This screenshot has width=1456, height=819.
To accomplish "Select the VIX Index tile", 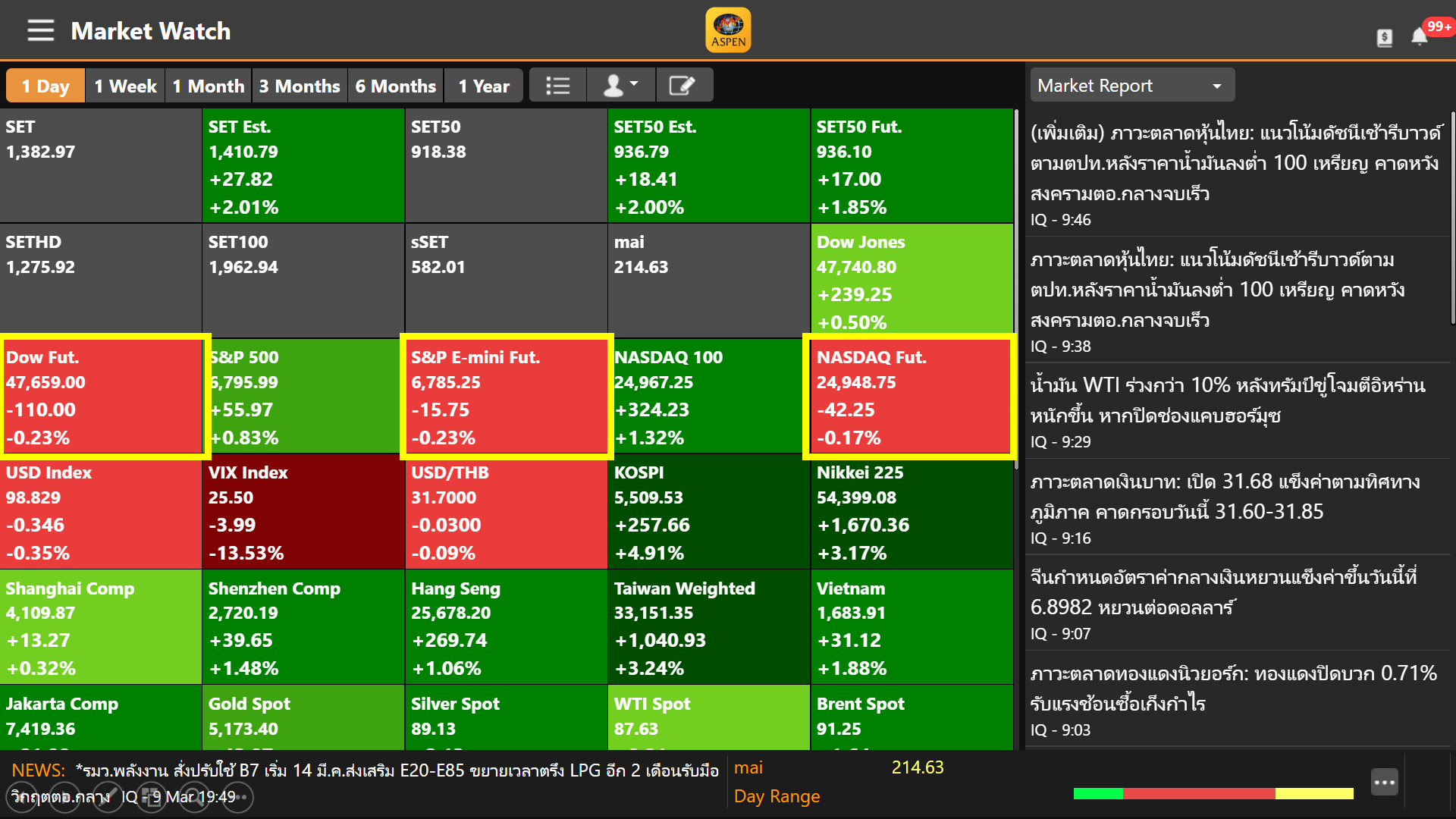I will click(303, 512).
